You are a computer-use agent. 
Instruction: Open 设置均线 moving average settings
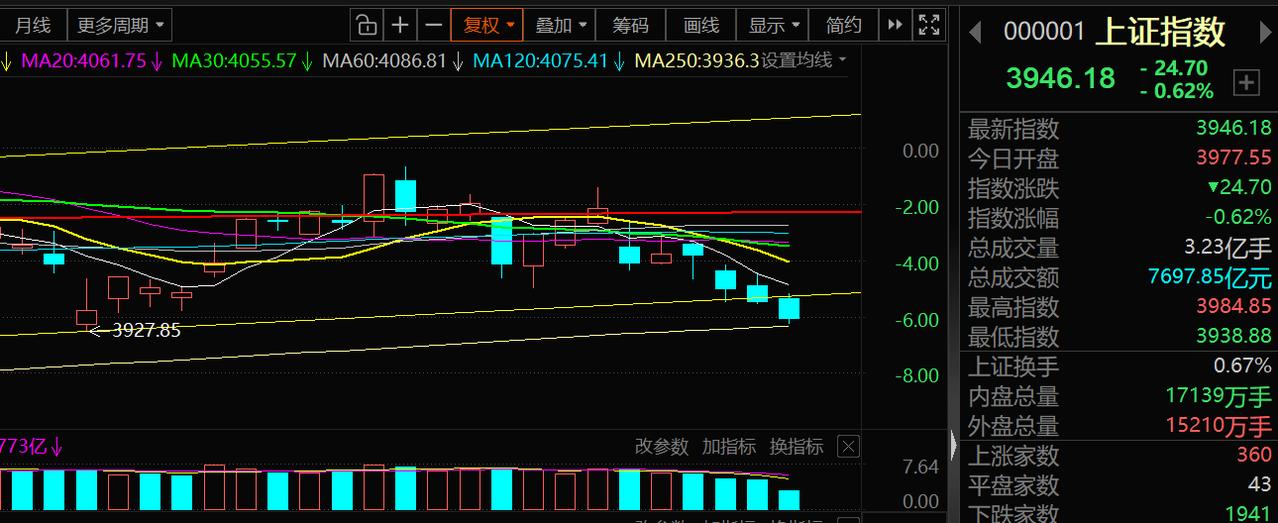(x=804, y=60)
